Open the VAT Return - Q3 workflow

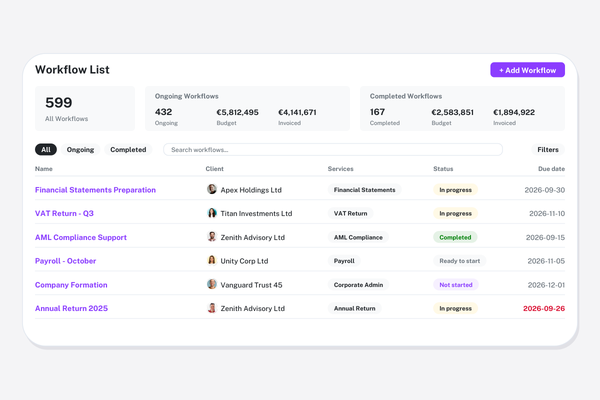[x=64, y=214]
